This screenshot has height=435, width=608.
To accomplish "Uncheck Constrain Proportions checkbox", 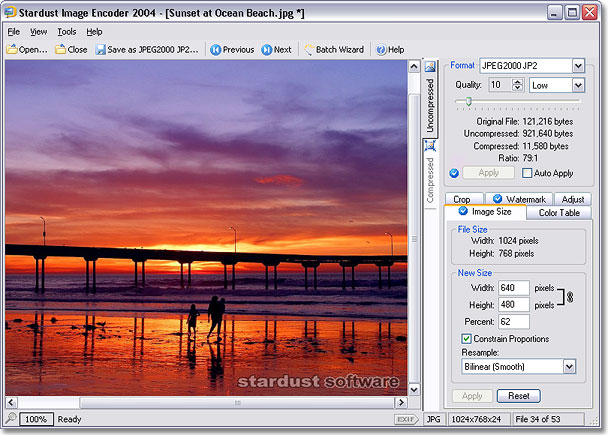I will point(466,338).
